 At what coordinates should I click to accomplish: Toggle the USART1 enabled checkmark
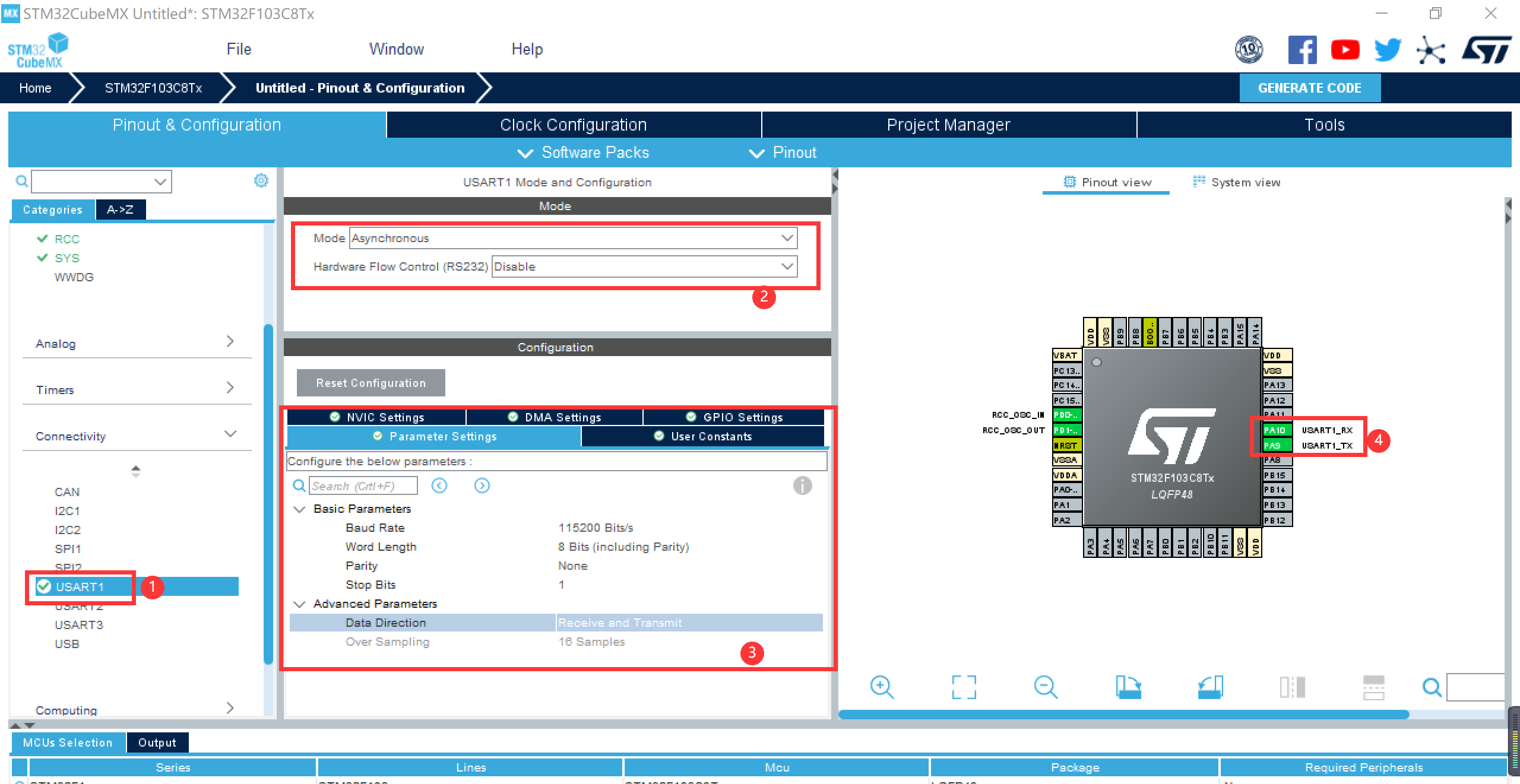click(44, 586)
